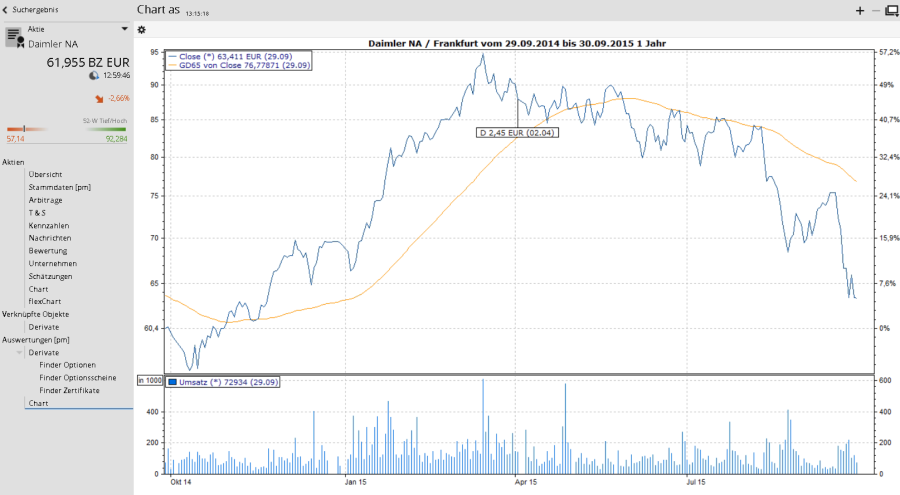Click the clock icon next to 12:59:46
The width and height of the screenshot is (900, 495).
[x=94, y=75]
